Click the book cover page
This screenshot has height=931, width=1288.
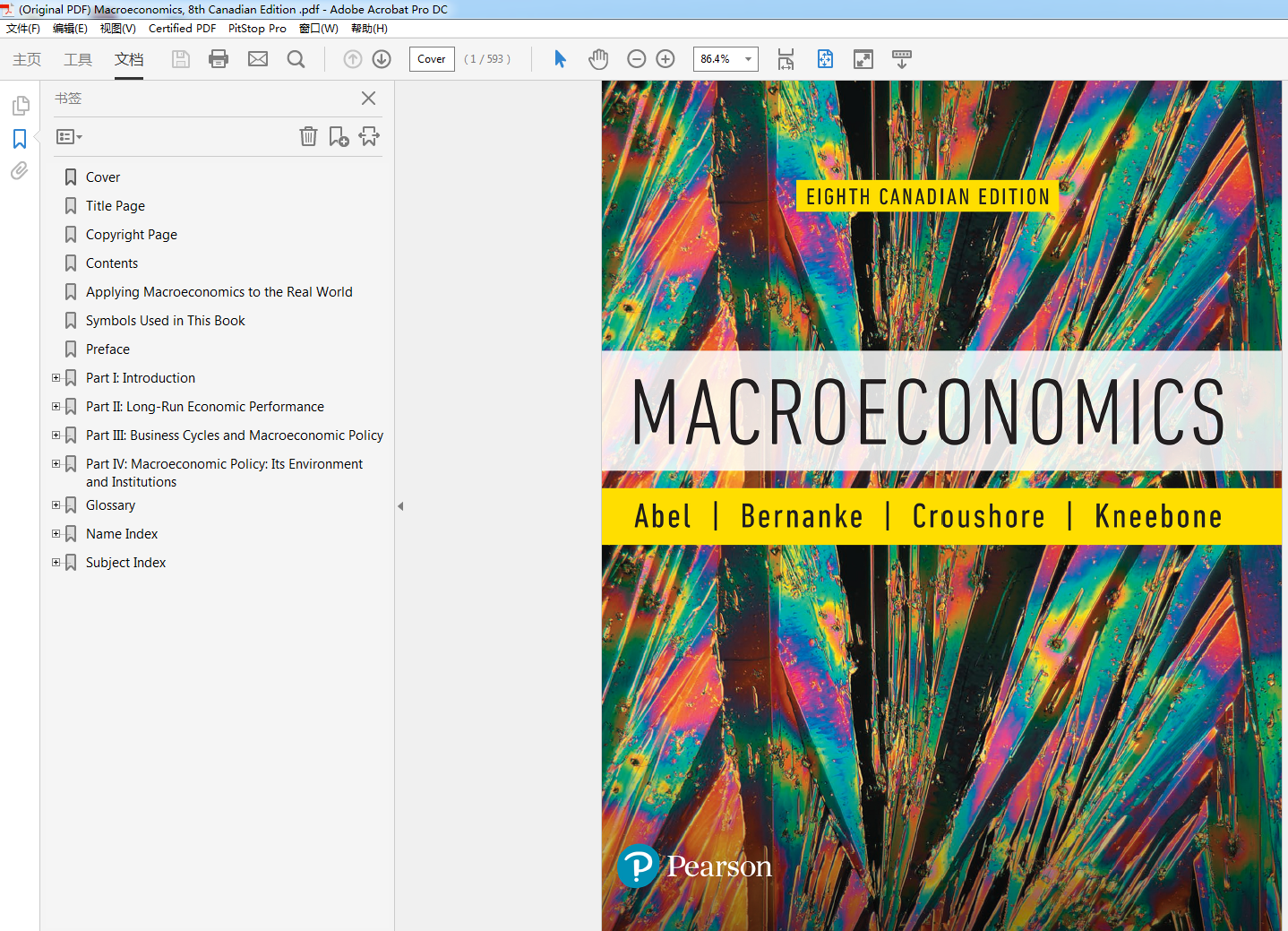pos(941,505)
